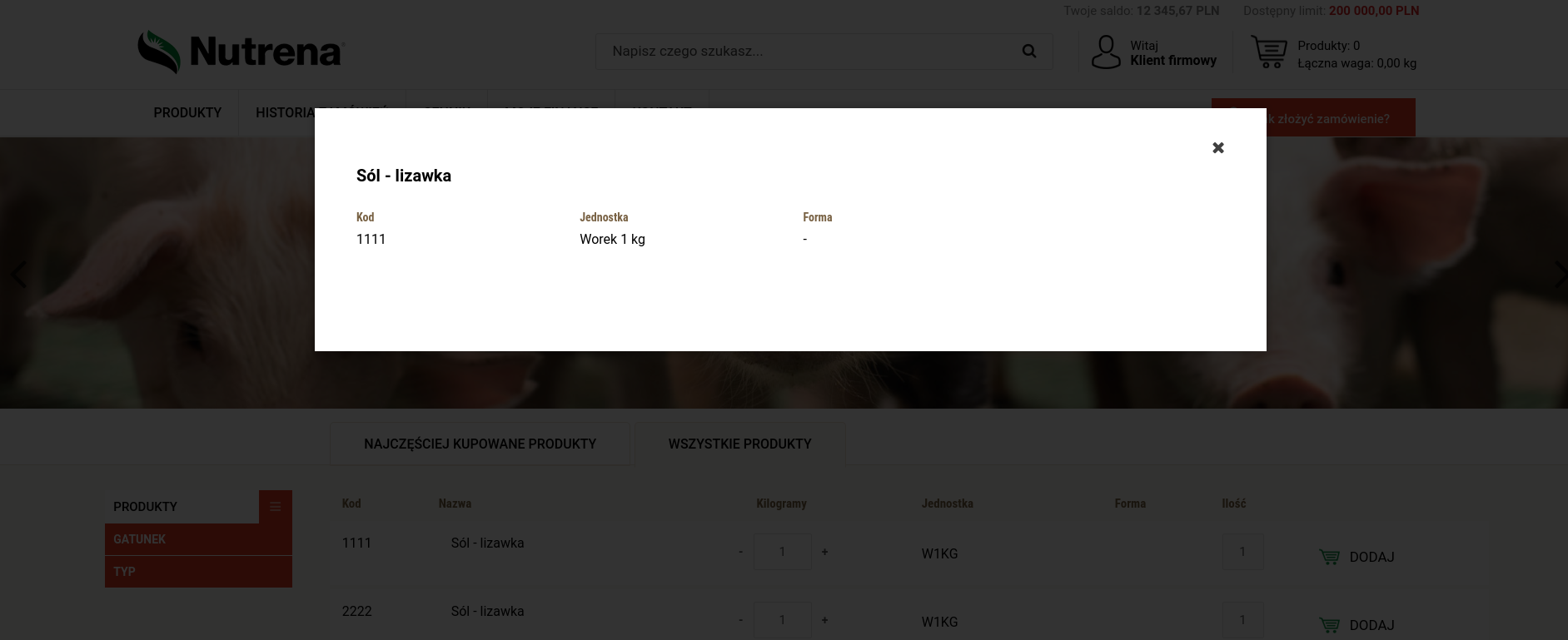This screenshot has height=640, width=1568.
Task: Go to previous banner slide
Action: (18, 274)
